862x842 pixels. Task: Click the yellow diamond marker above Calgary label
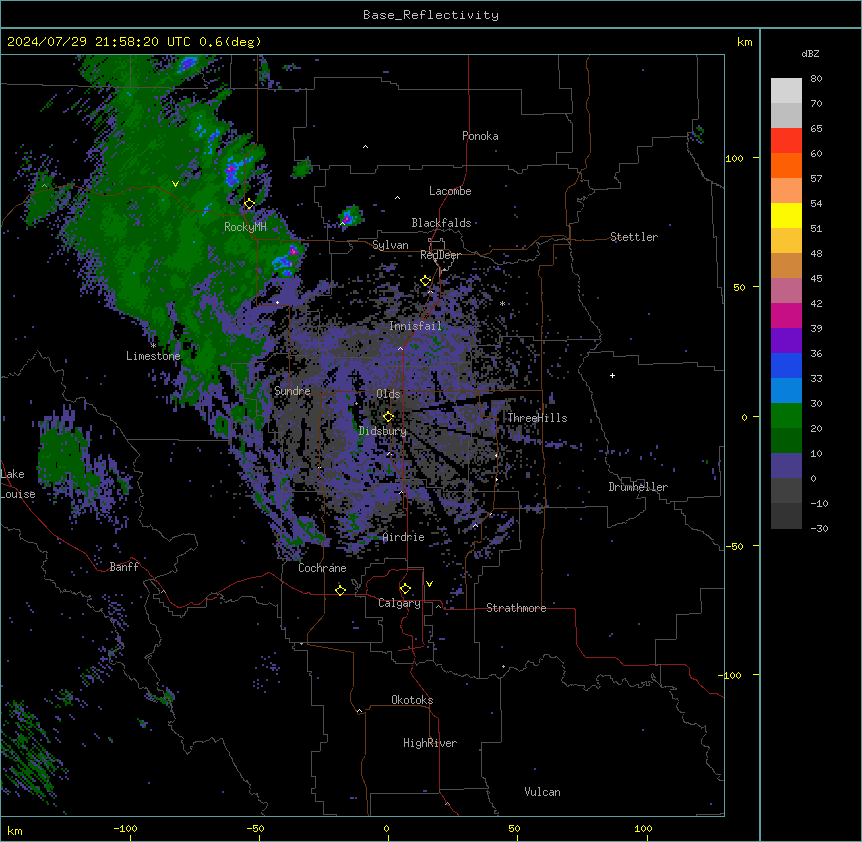tap(405, 589)
